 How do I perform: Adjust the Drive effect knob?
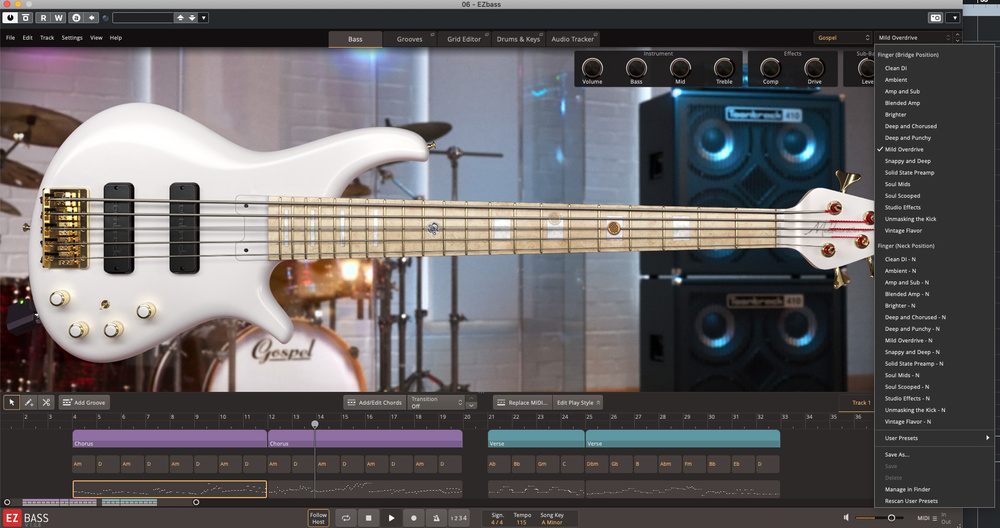(x=814, y=67)
